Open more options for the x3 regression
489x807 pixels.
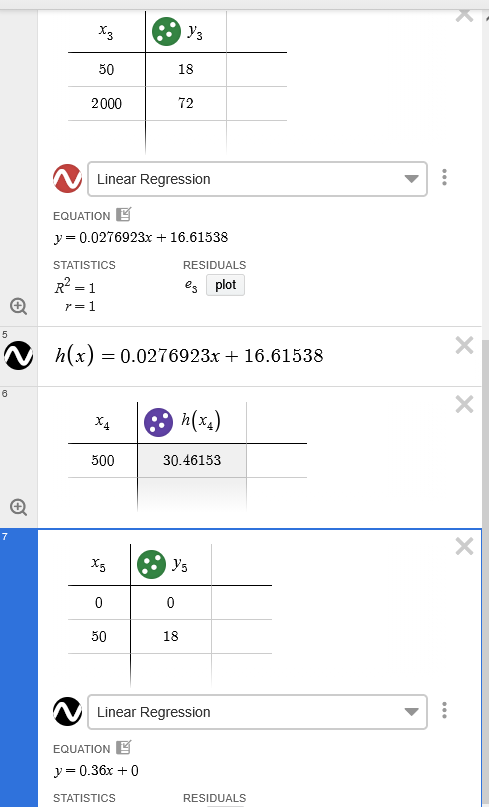pos(445,178)
